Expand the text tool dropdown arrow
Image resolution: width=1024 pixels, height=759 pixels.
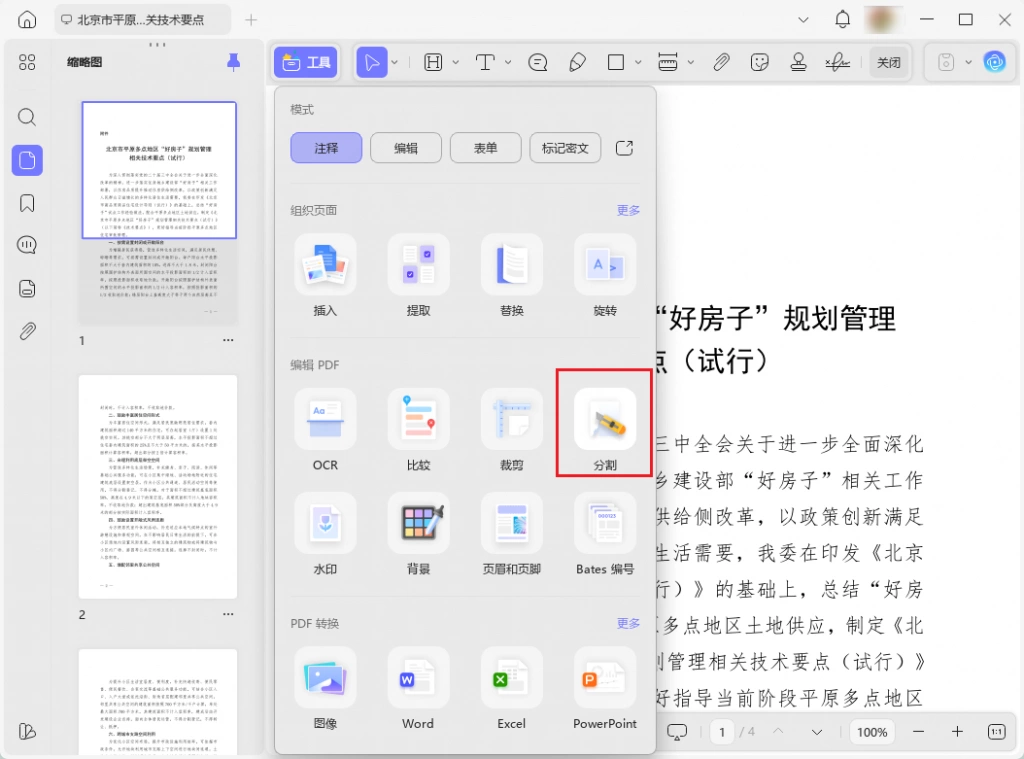508,63
